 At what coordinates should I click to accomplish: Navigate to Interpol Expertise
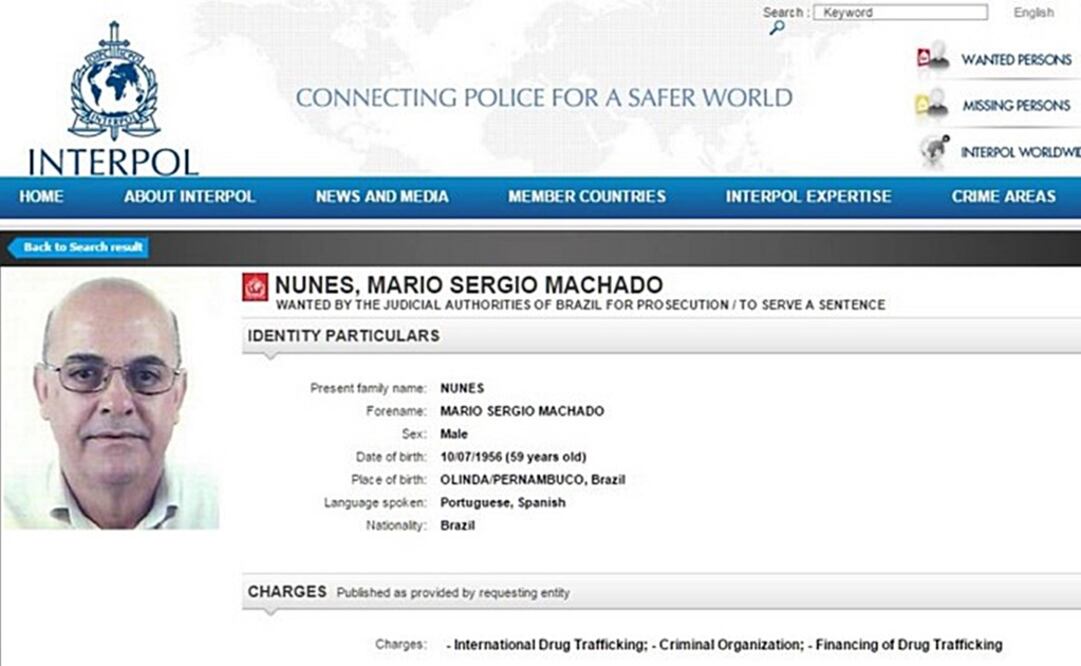click(x=808, y=197)
